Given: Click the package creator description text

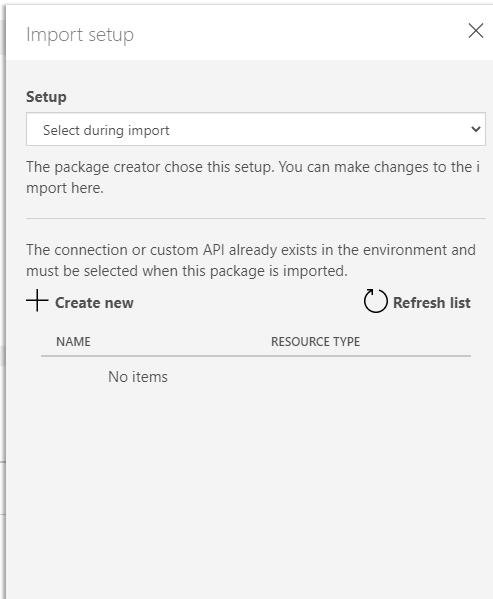Looking at the screenshot, I should click(253, 177).
